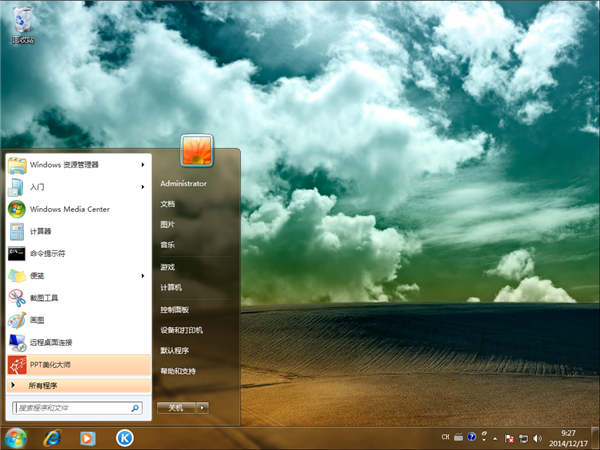Open 计算器 (Calculator) app
The width and height of the screenshot is (600, 450).
coord(42,231)
